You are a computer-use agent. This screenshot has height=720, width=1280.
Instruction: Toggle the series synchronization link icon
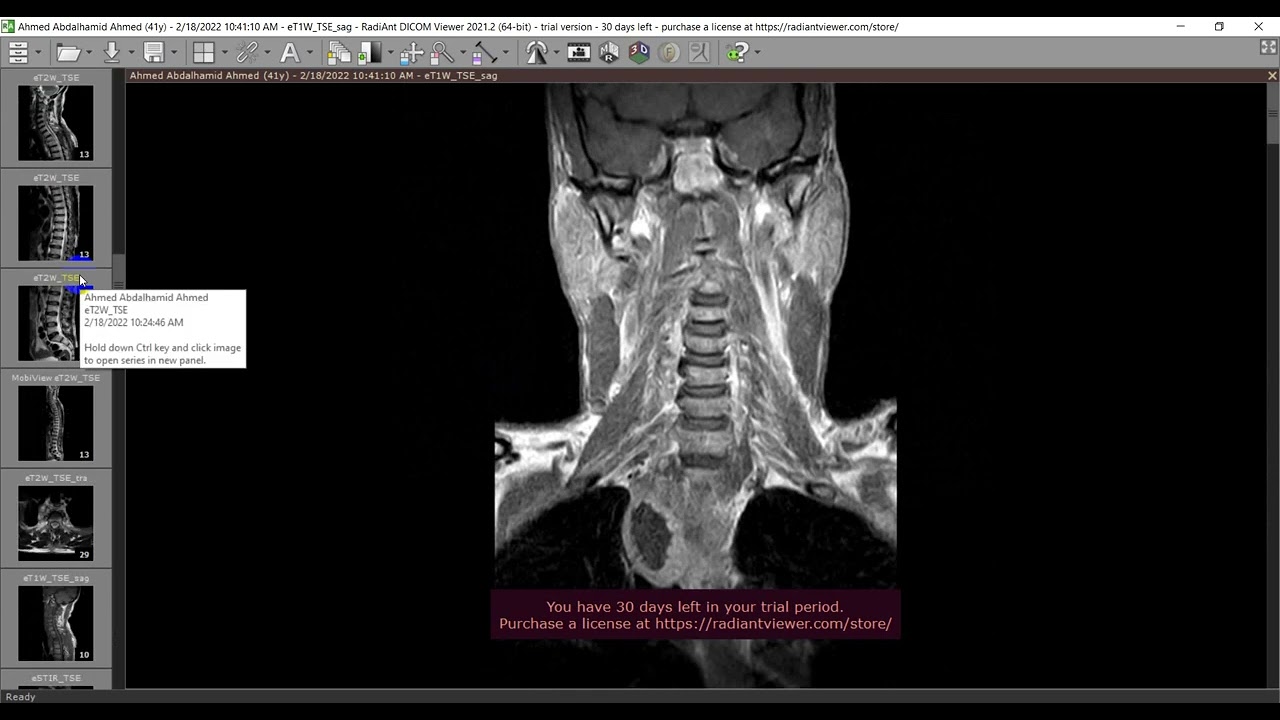(247, 52)
